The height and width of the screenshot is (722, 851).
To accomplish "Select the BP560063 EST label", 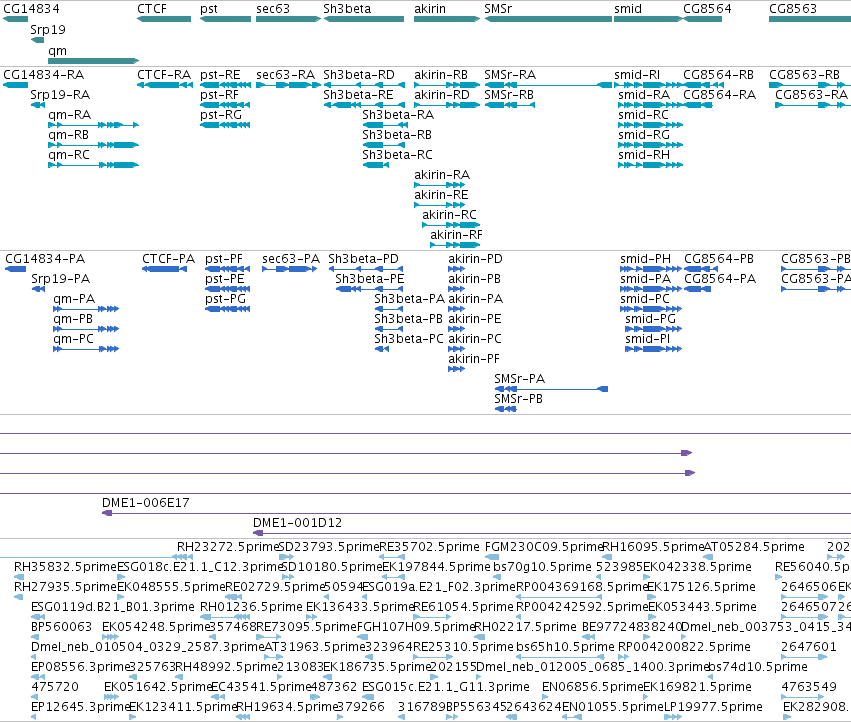I will (x=61, y=627).
